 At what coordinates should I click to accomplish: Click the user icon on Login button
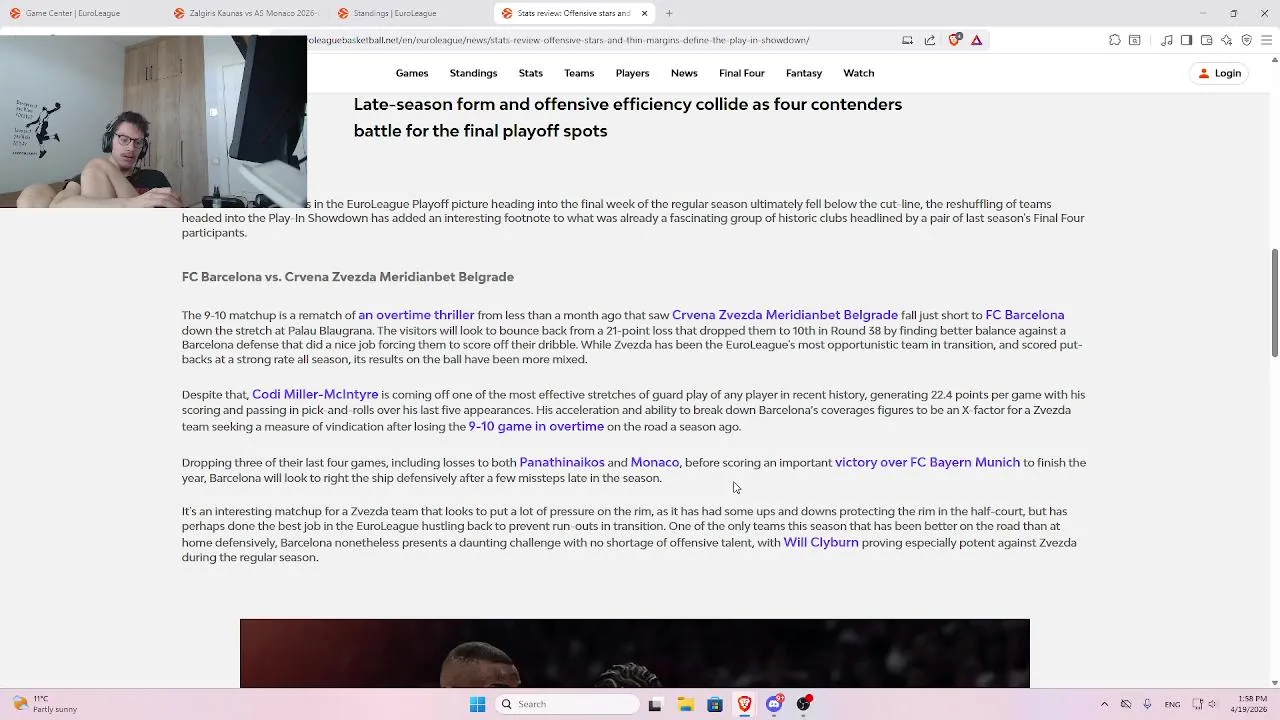1204,73
